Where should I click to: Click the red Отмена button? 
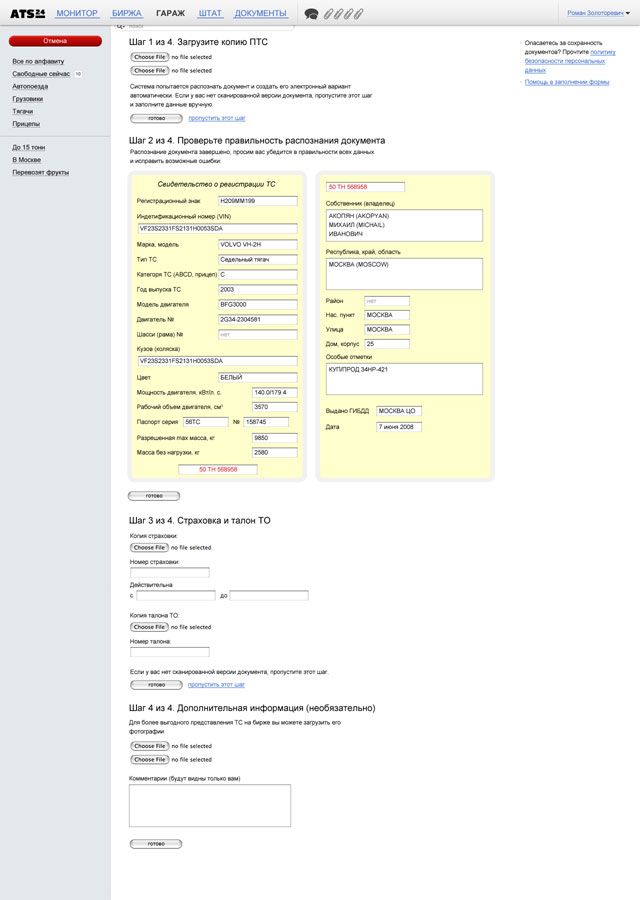(55, 41)
